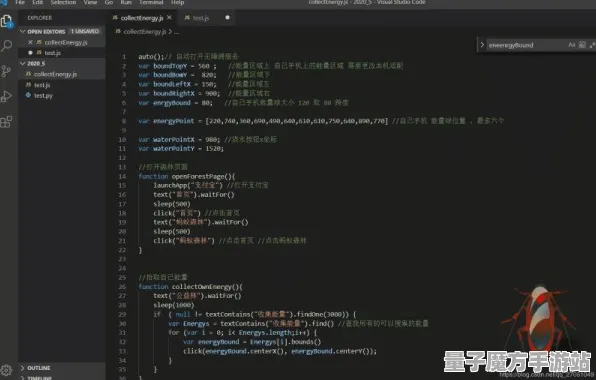Click the waterPointY declaration on line 11
The width and height of the screenshot is (596, 380).
[181, 149]
